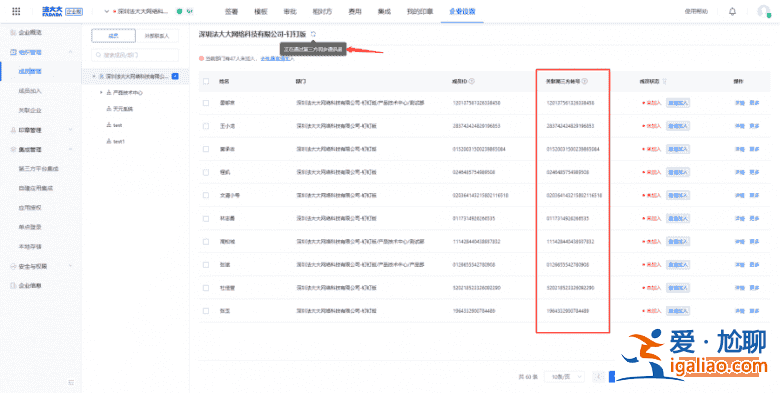Check the row with member ID 01520031...
The image size is (780, 393).
pos(206,149)
